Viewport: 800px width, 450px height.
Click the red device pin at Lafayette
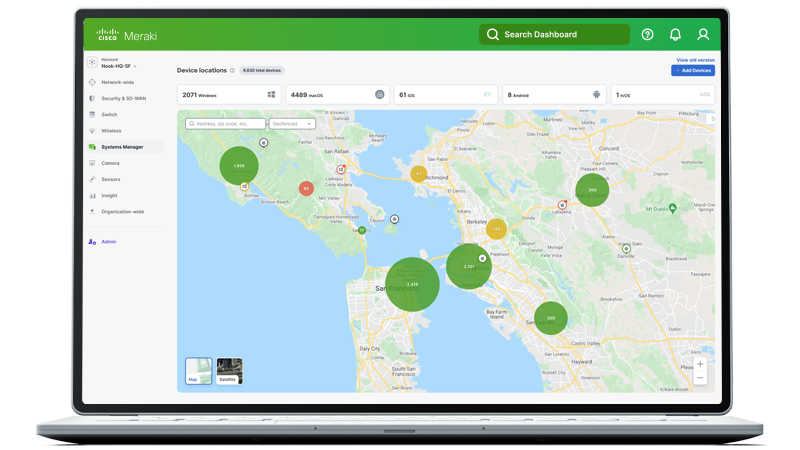click(562, 205)
